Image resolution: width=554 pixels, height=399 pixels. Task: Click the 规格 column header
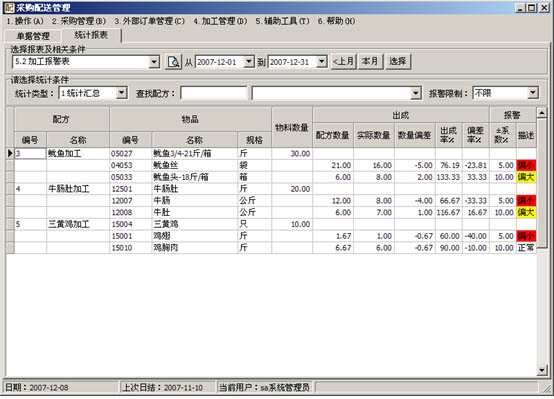[x=254, y=140]
